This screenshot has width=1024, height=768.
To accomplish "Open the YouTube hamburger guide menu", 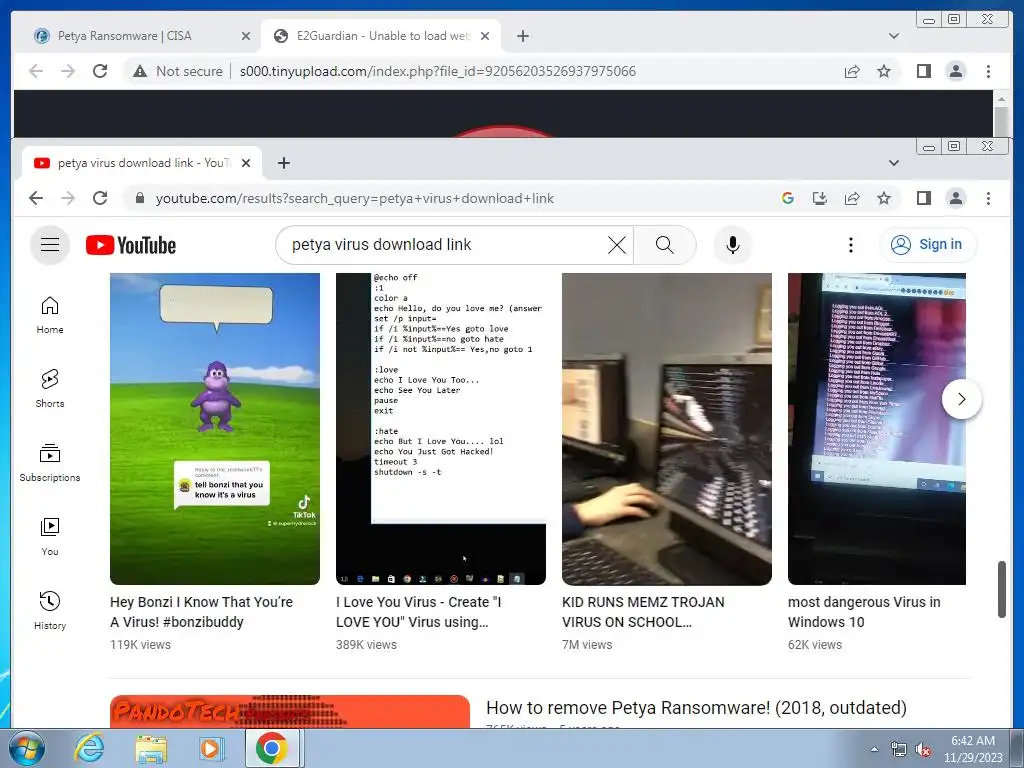I will click(50, 245).
